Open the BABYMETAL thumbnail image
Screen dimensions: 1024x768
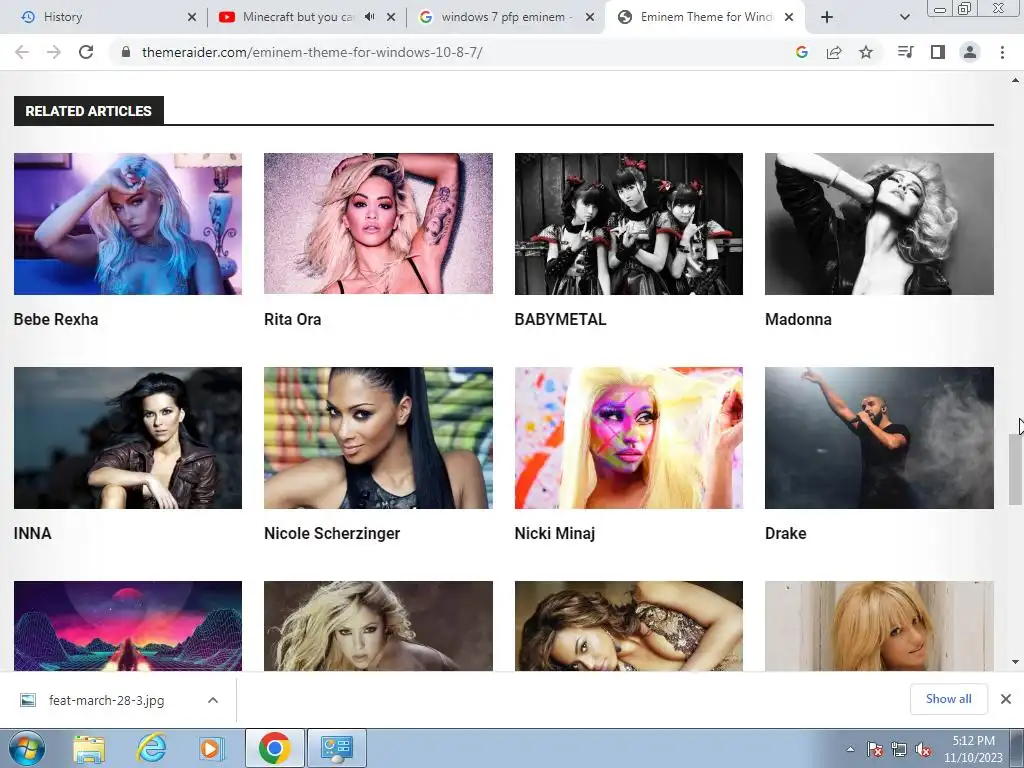pyautogui.click(x=629, y=224)
